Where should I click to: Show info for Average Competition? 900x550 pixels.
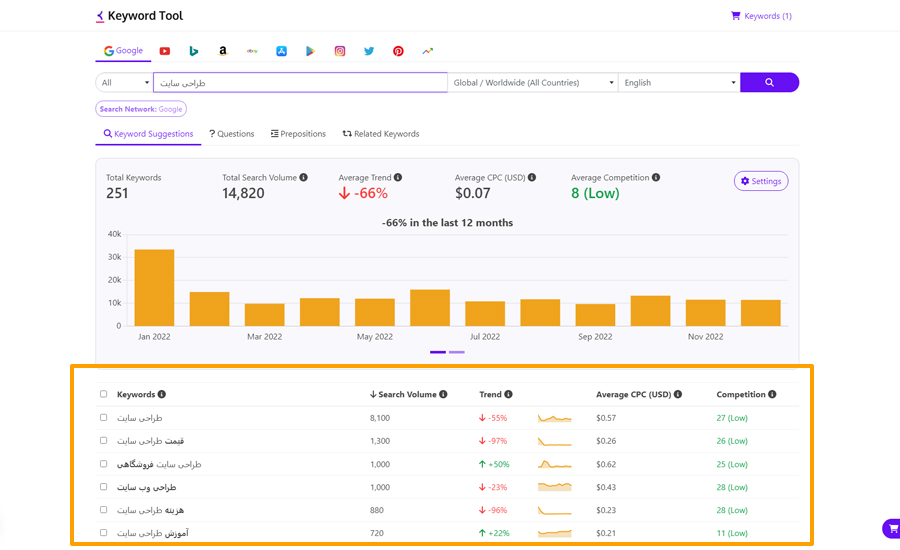(x=656, y=177)
